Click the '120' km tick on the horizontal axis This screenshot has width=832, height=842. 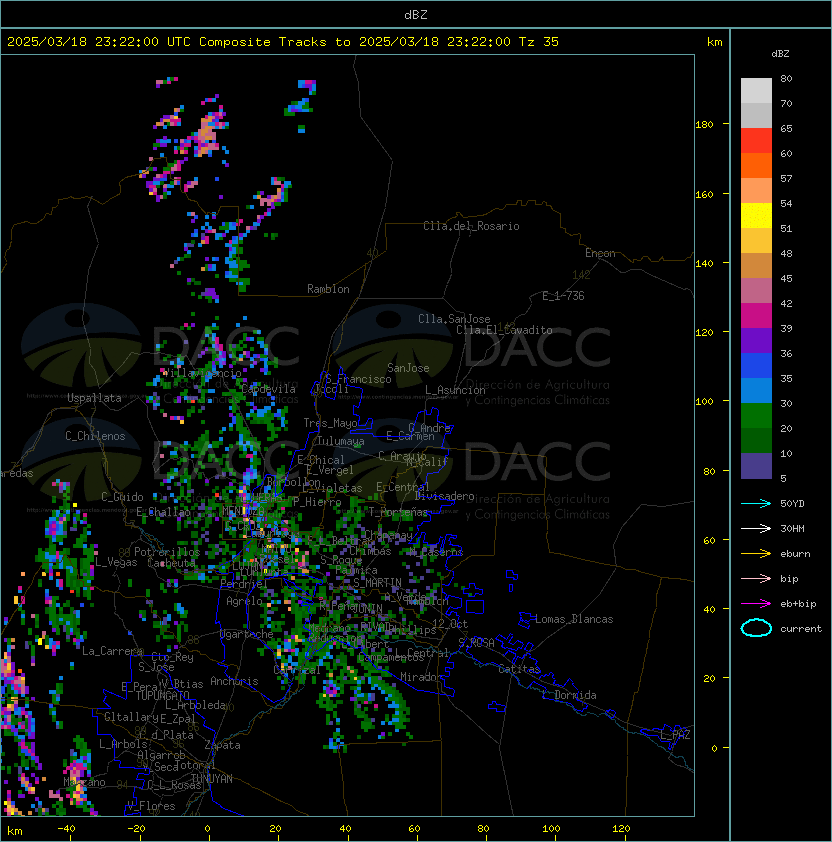(x=620, y=829)
